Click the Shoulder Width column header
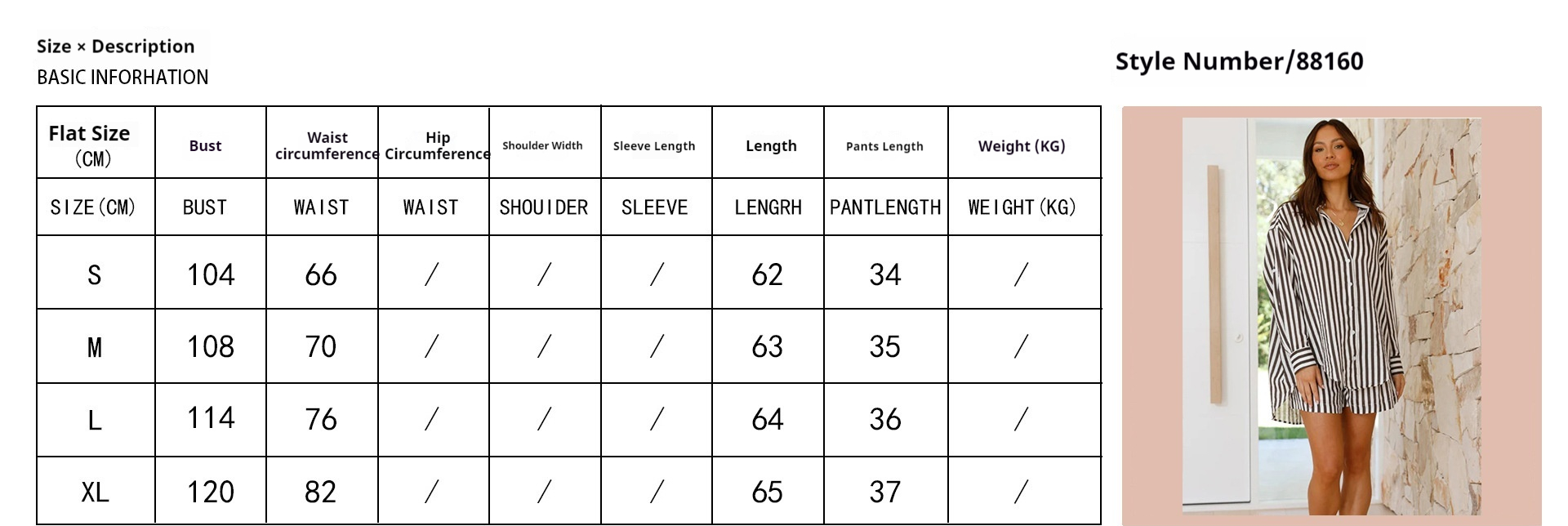The height and width of the screenshot is (526, 1568). point(542,146)
